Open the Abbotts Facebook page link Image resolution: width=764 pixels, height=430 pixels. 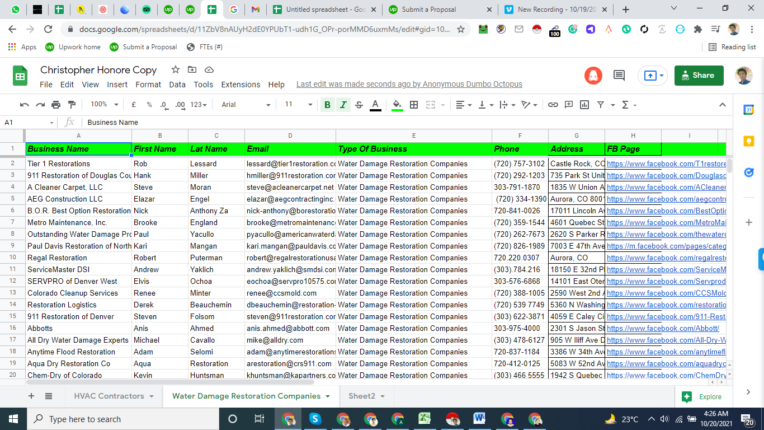coord(663,328)
